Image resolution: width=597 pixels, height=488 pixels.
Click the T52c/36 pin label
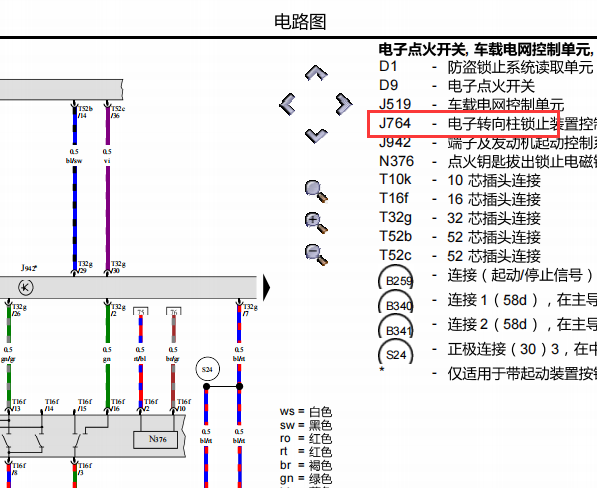point(118,112)
